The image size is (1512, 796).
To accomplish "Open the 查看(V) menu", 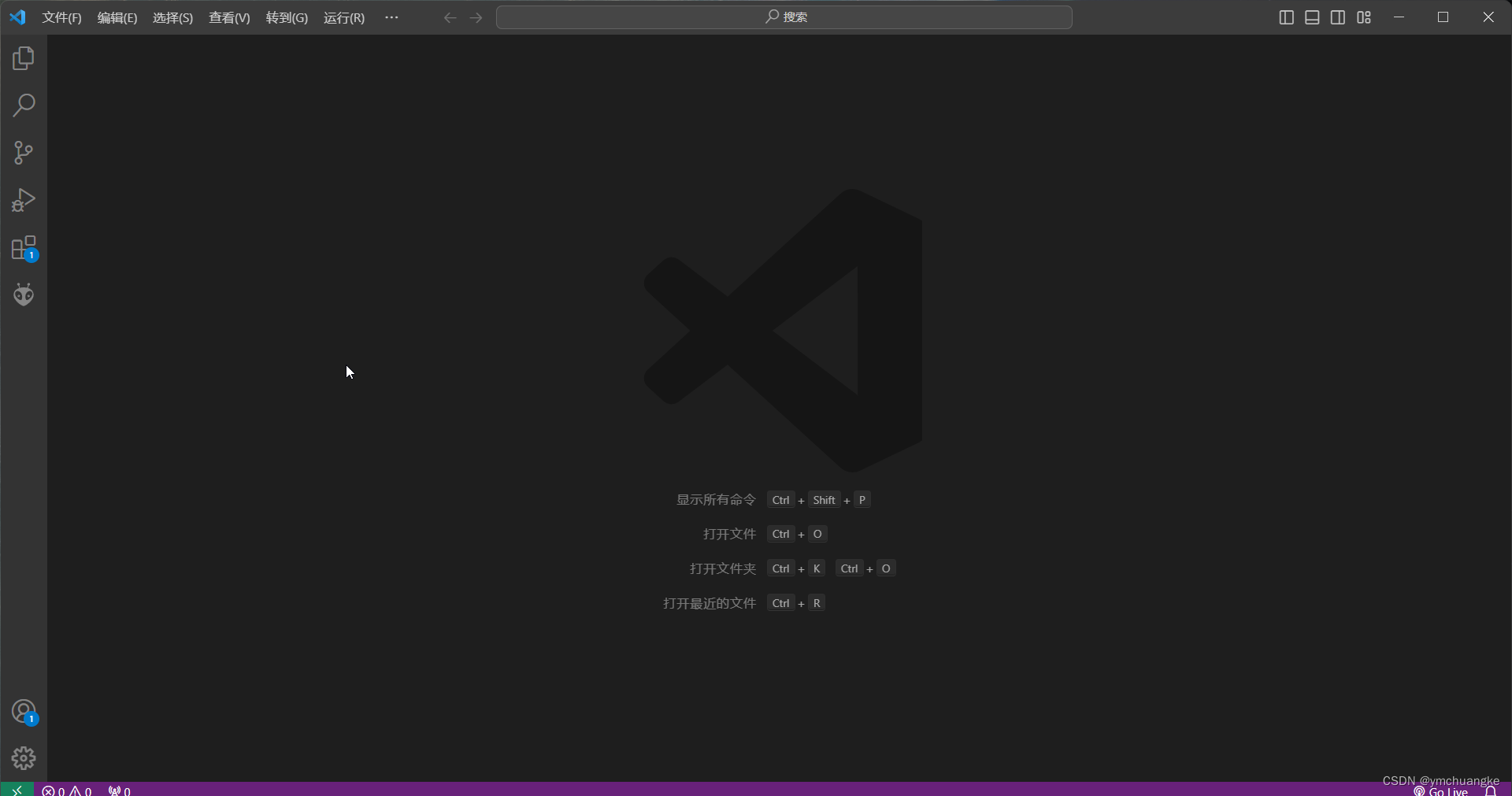I will (x=229, y=17).
